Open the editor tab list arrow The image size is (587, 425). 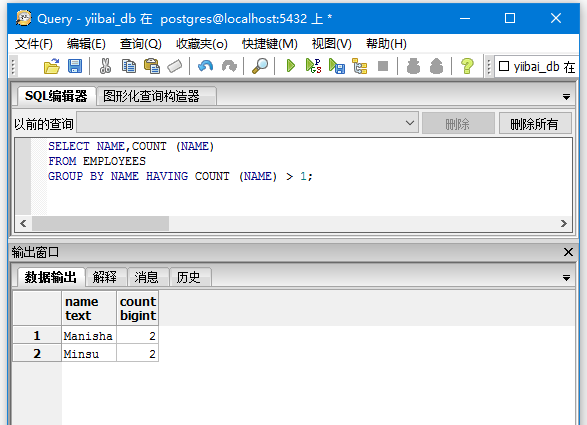[566, 97]
